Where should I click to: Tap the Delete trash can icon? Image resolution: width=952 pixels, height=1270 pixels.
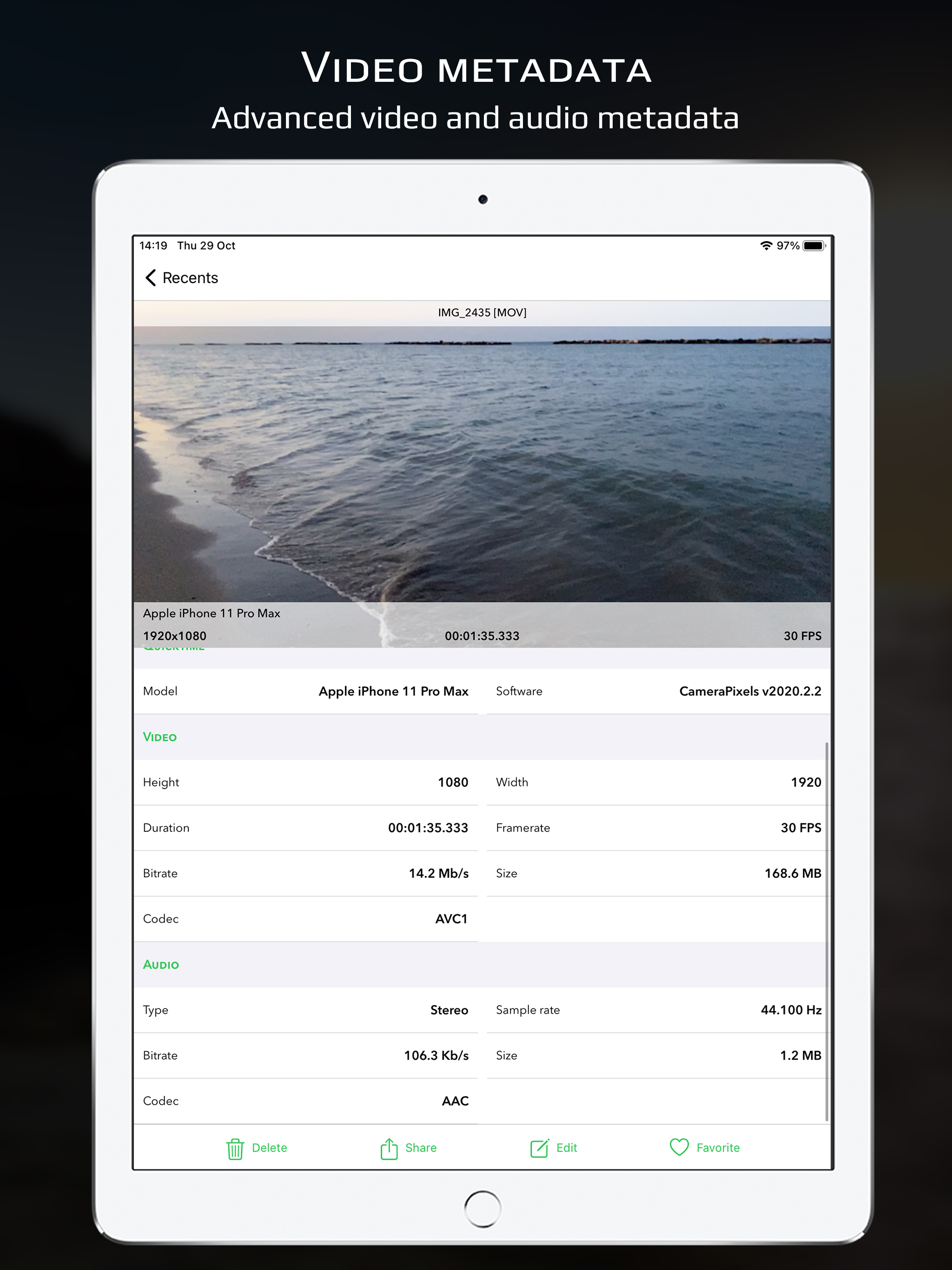235,1148
